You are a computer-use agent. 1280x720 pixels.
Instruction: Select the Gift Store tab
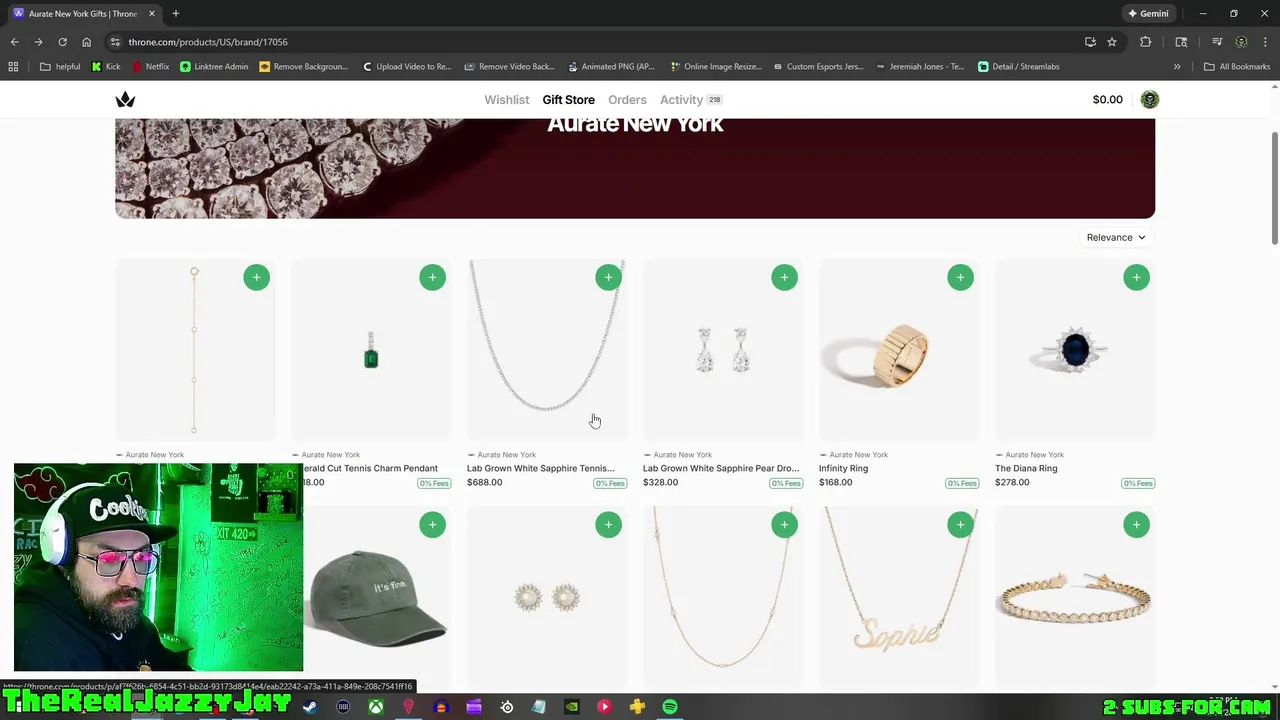pyautogui.click(x=568, y=99)
